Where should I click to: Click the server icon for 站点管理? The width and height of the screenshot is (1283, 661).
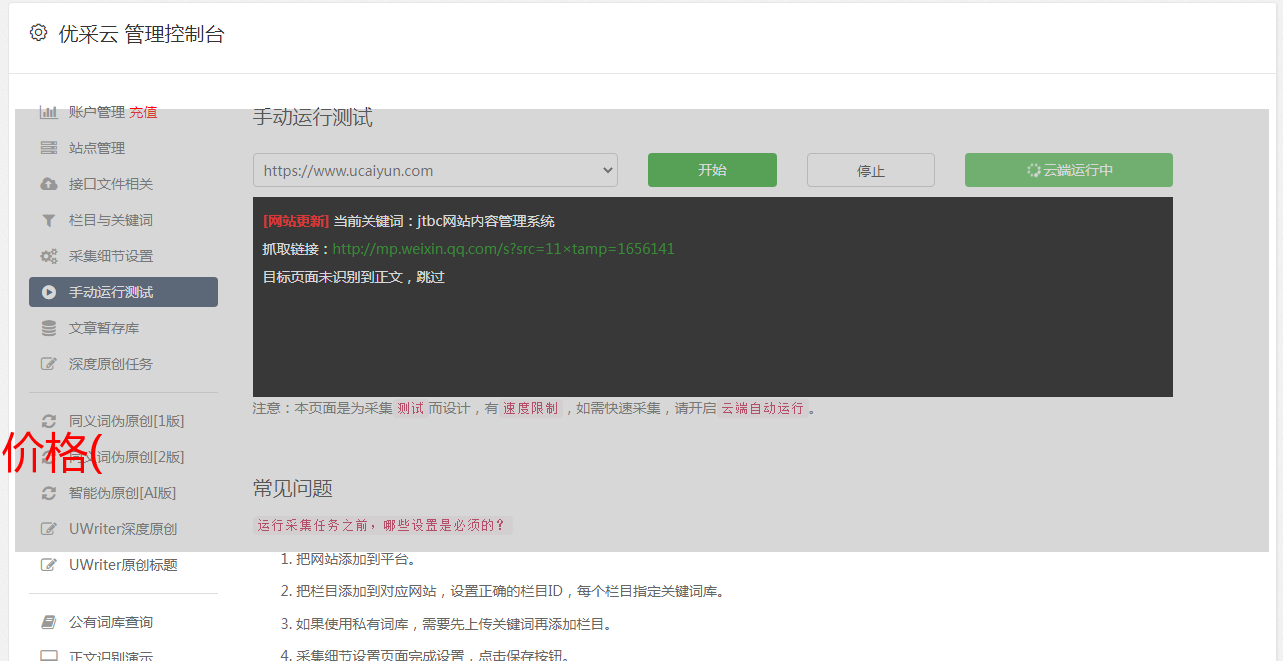pyautogui.click(x=48, y=148)
